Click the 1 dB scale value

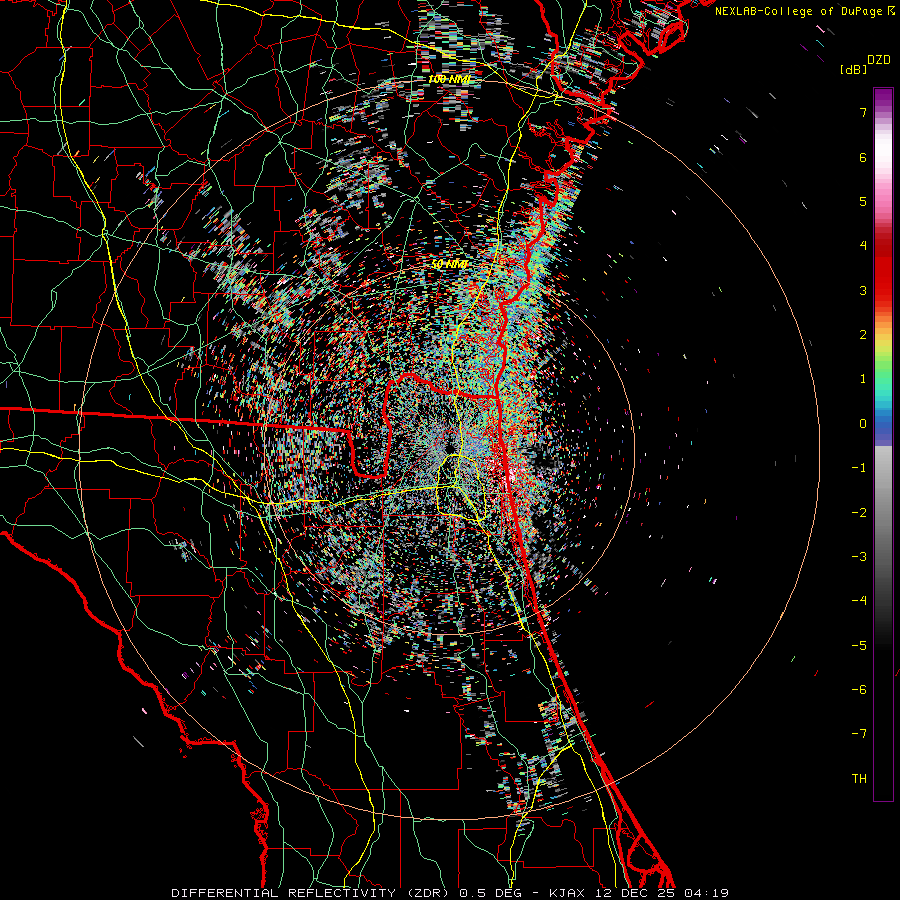[x=863, y=379]
